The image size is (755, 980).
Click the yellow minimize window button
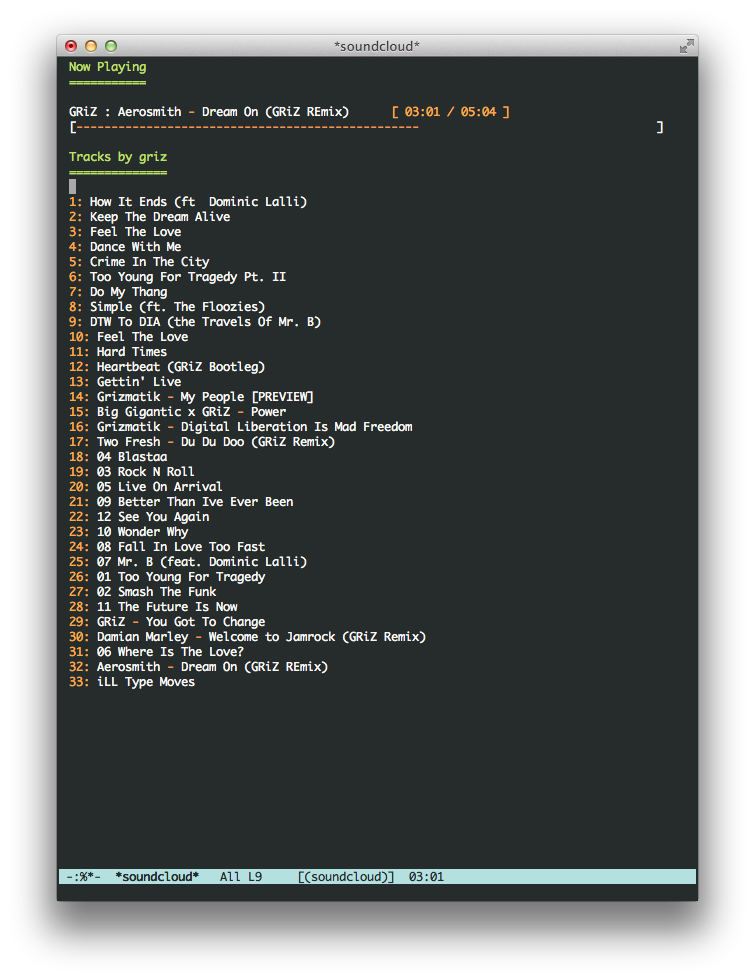point(91,46)
